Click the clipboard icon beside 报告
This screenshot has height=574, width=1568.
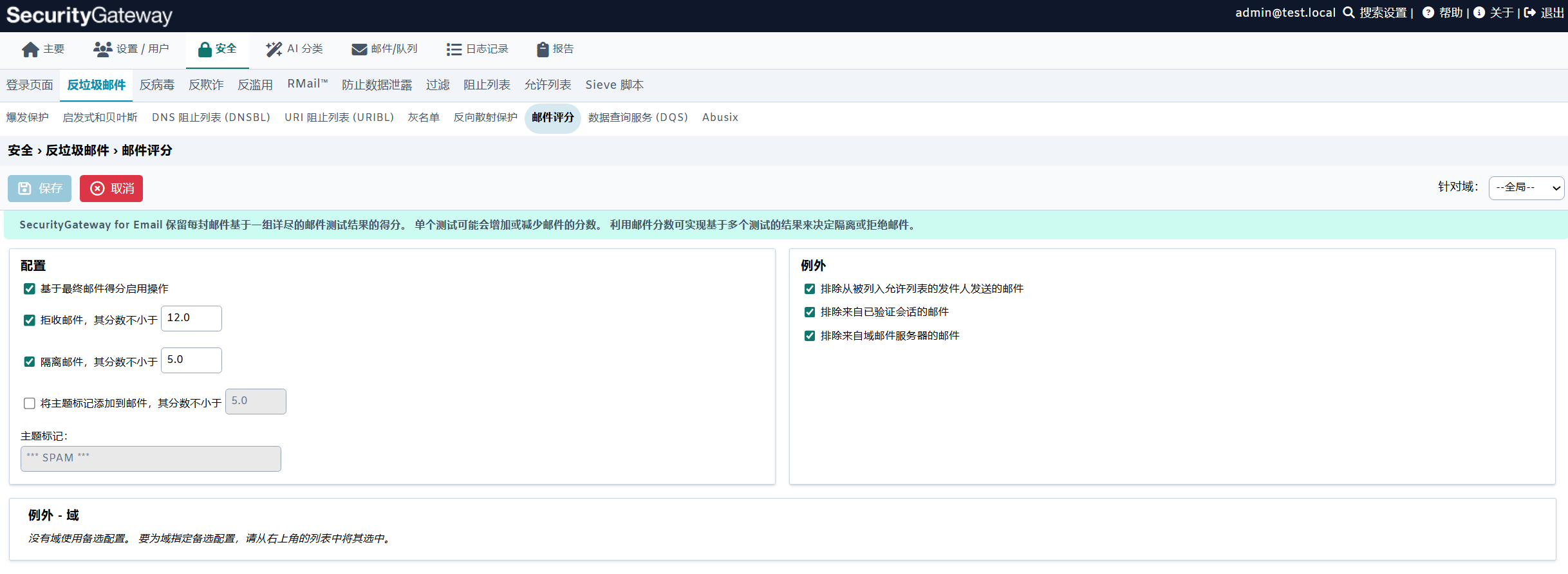pos(543,50)
